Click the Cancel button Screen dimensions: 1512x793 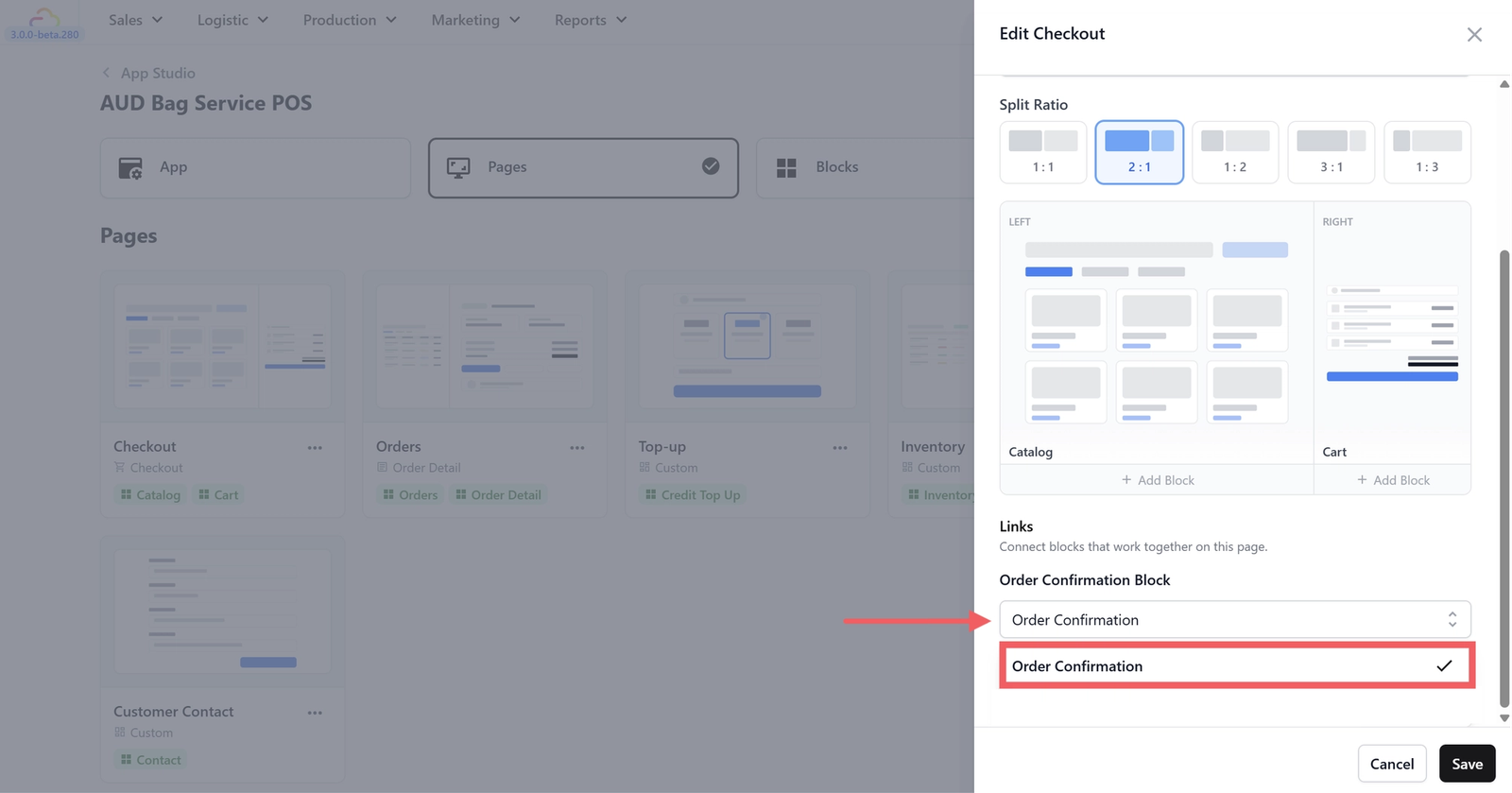tap(1392, 764)
